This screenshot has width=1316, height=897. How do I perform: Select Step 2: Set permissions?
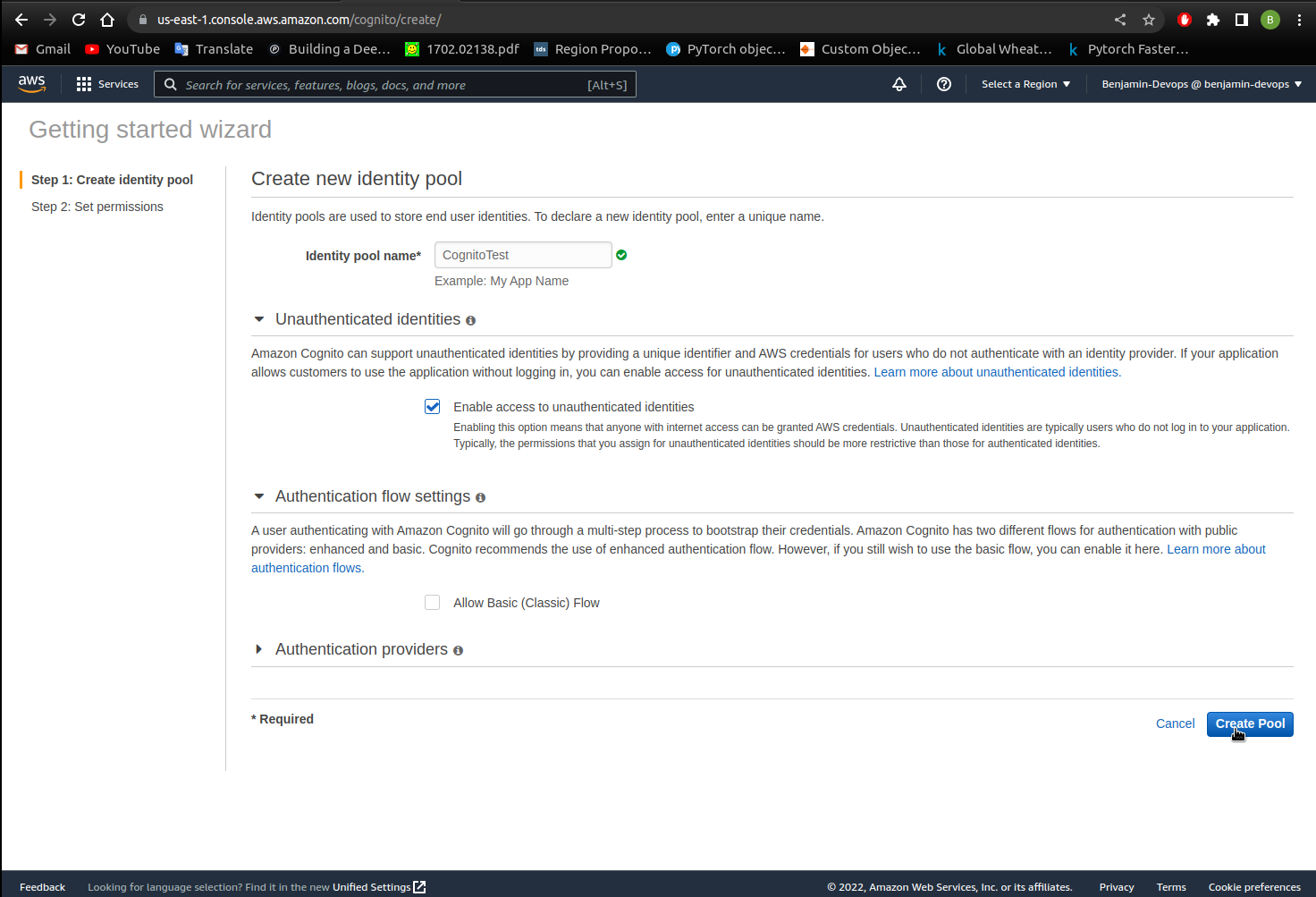click(97, 207)
